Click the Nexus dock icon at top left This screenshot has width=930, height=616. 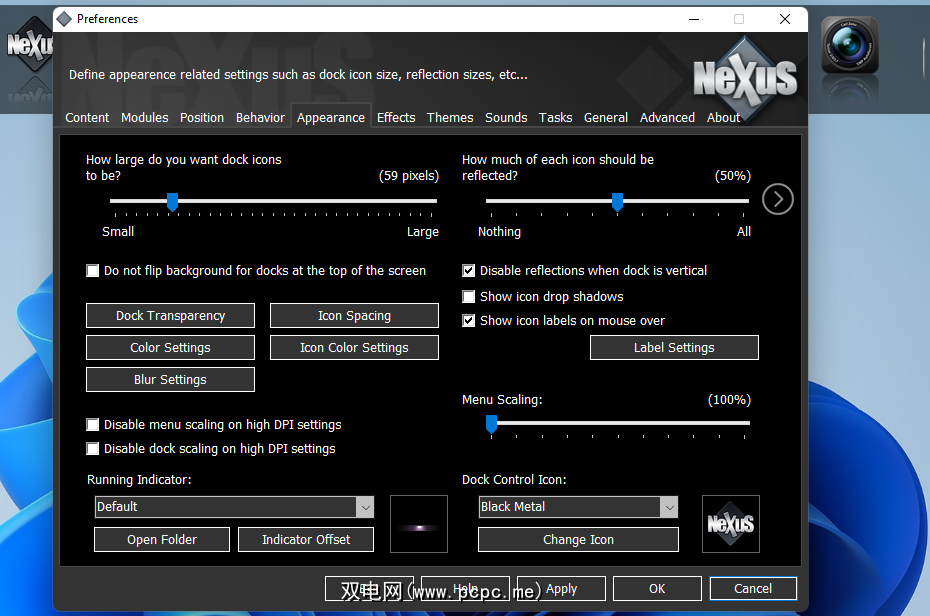(x=28, y=44)
